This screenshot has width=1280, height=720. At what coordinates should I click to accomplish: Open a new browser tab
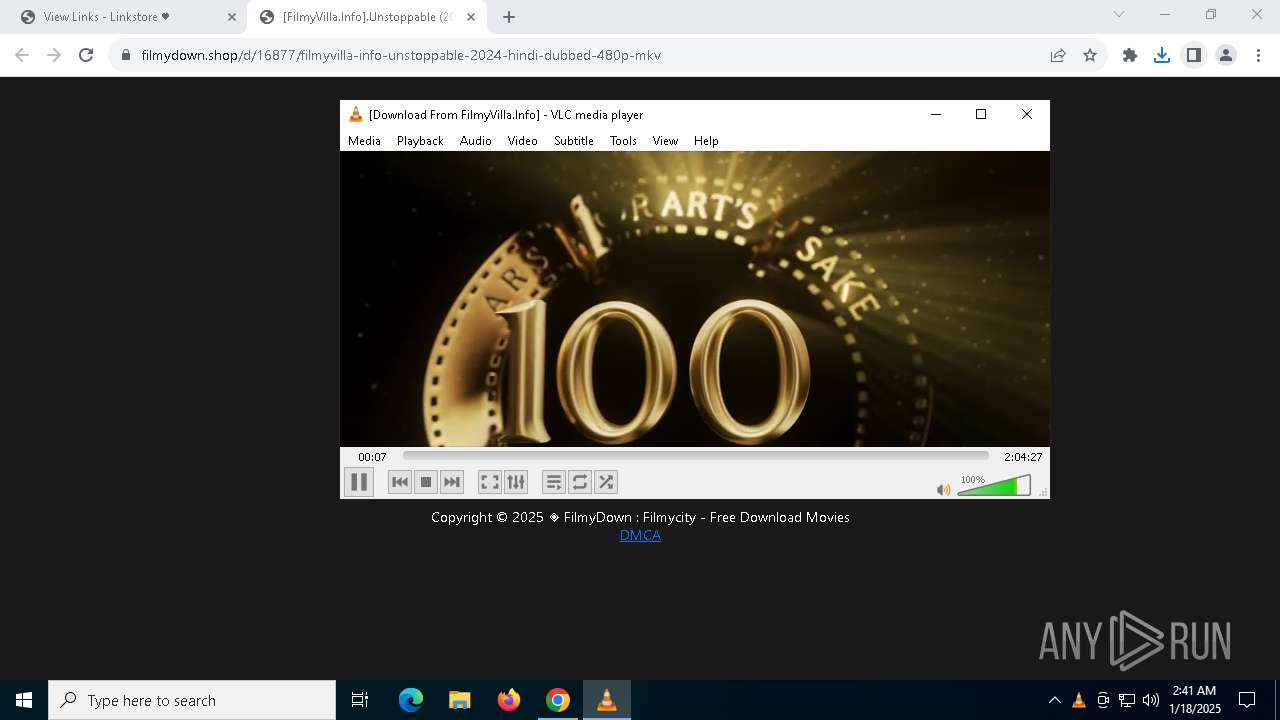pyautogui.click(x=509, y=17)
